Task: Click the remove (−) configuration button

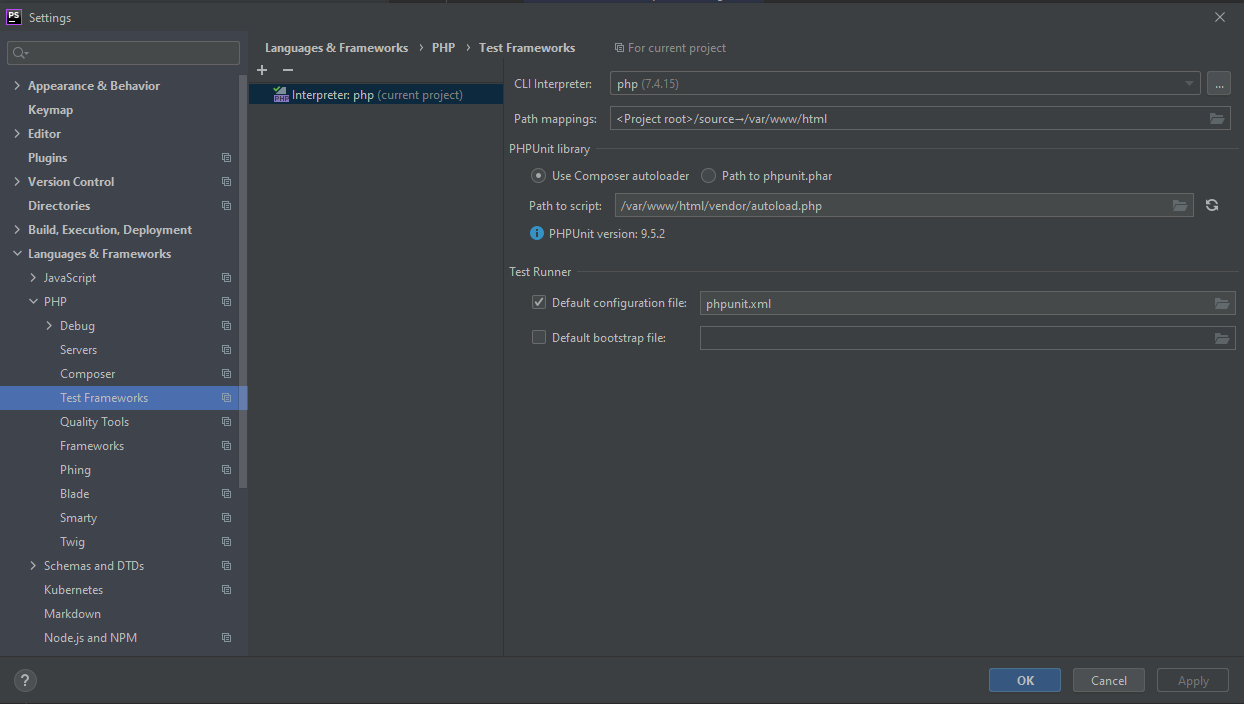Action: (288, 70)
